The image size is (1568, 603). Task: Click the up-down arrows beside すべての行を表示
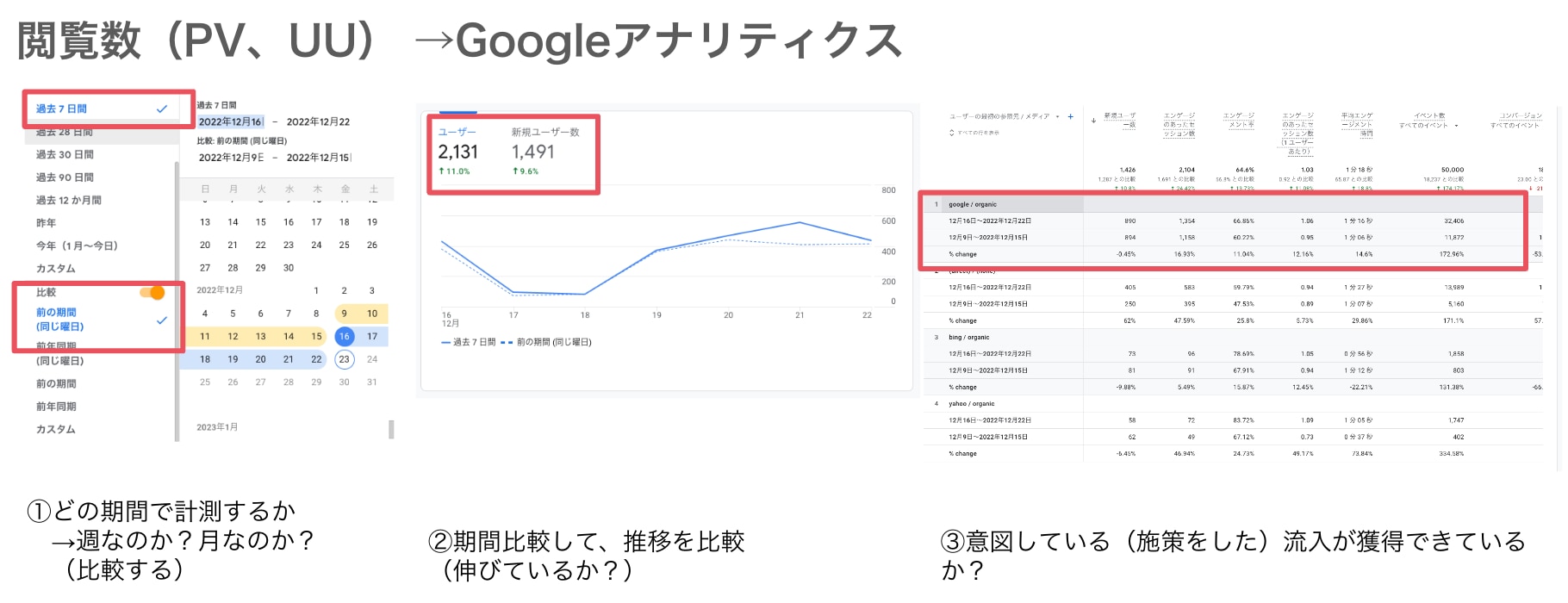coord(952,133)
